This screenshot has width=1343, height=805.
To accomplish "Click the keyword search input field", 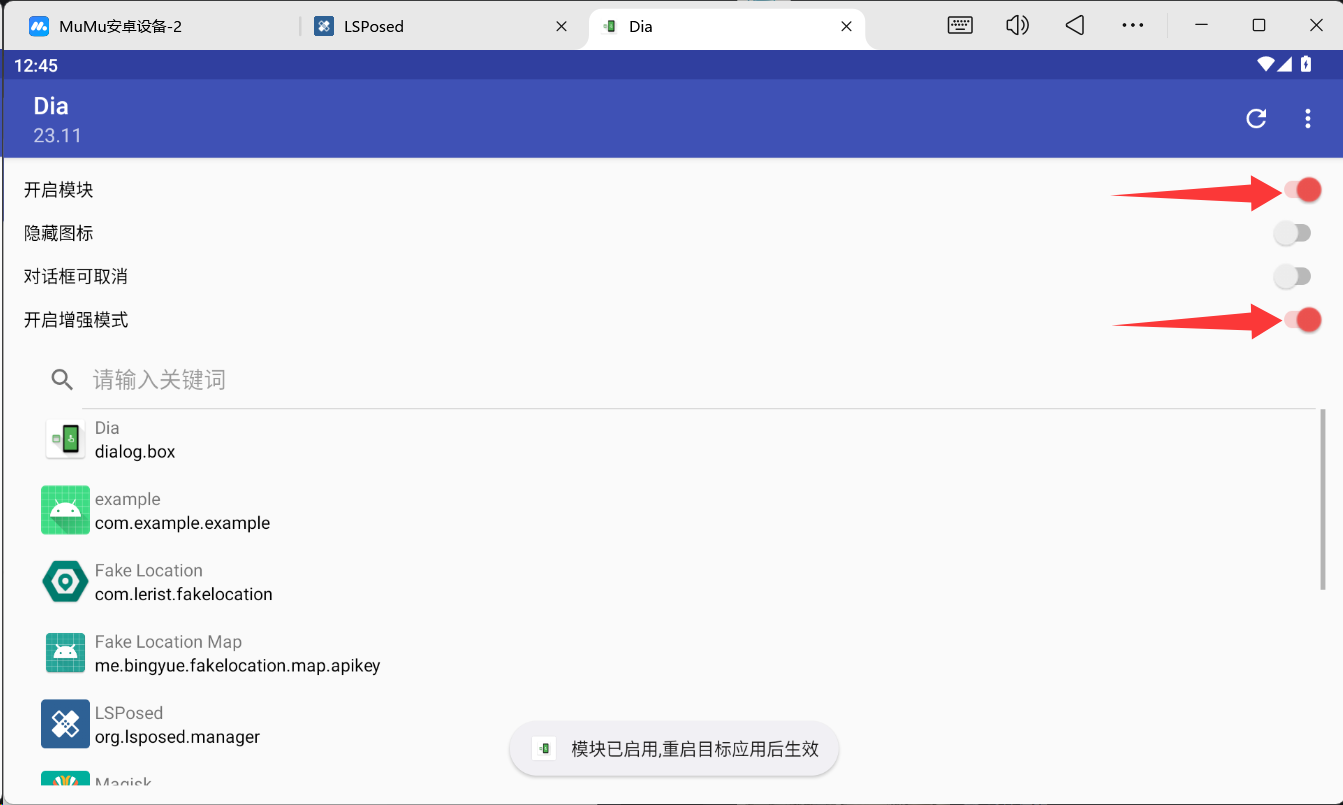I will (x=700, y=380).
